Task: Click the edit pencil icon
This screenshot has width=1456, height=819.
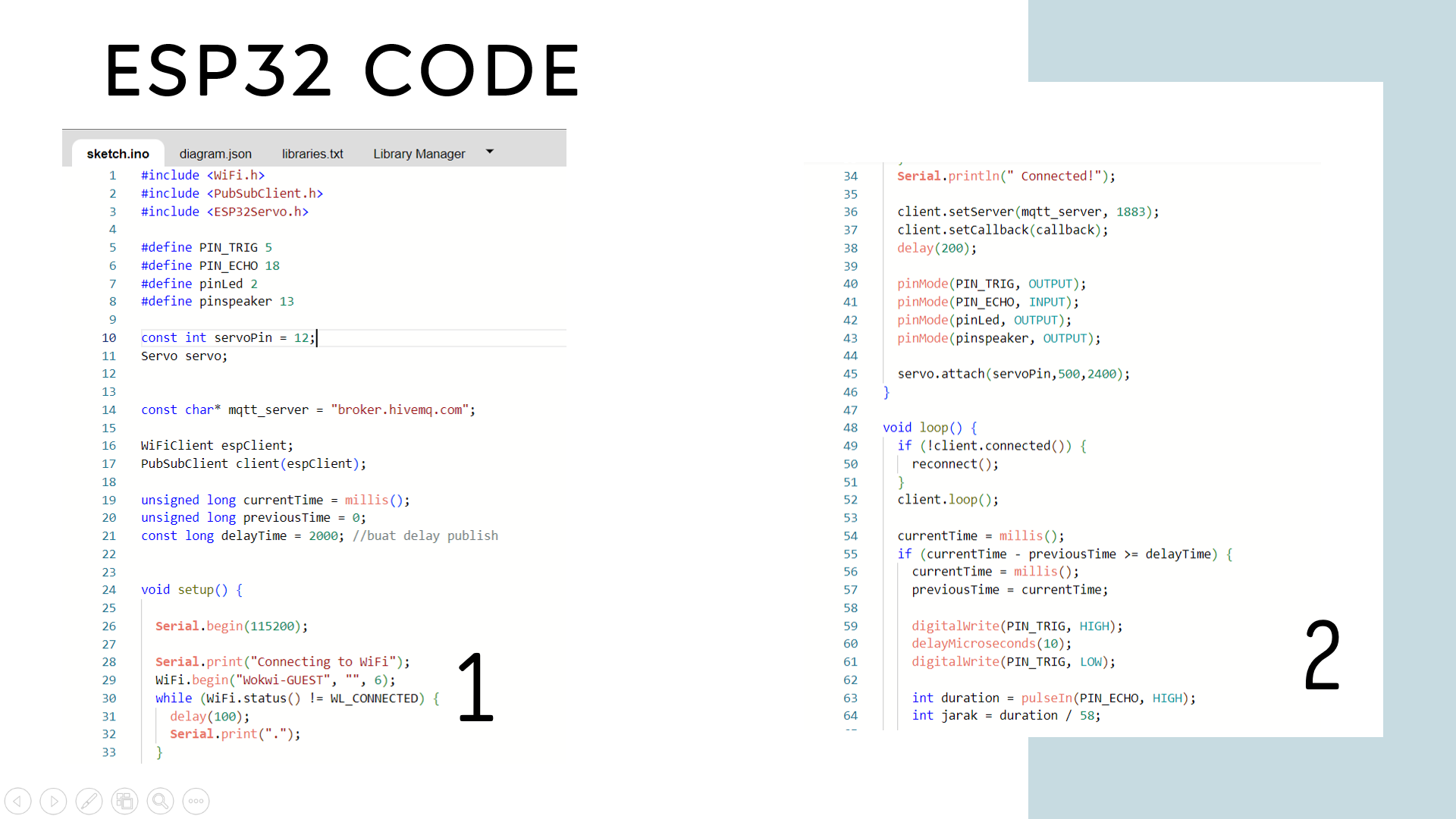Action: pos(90,800)
